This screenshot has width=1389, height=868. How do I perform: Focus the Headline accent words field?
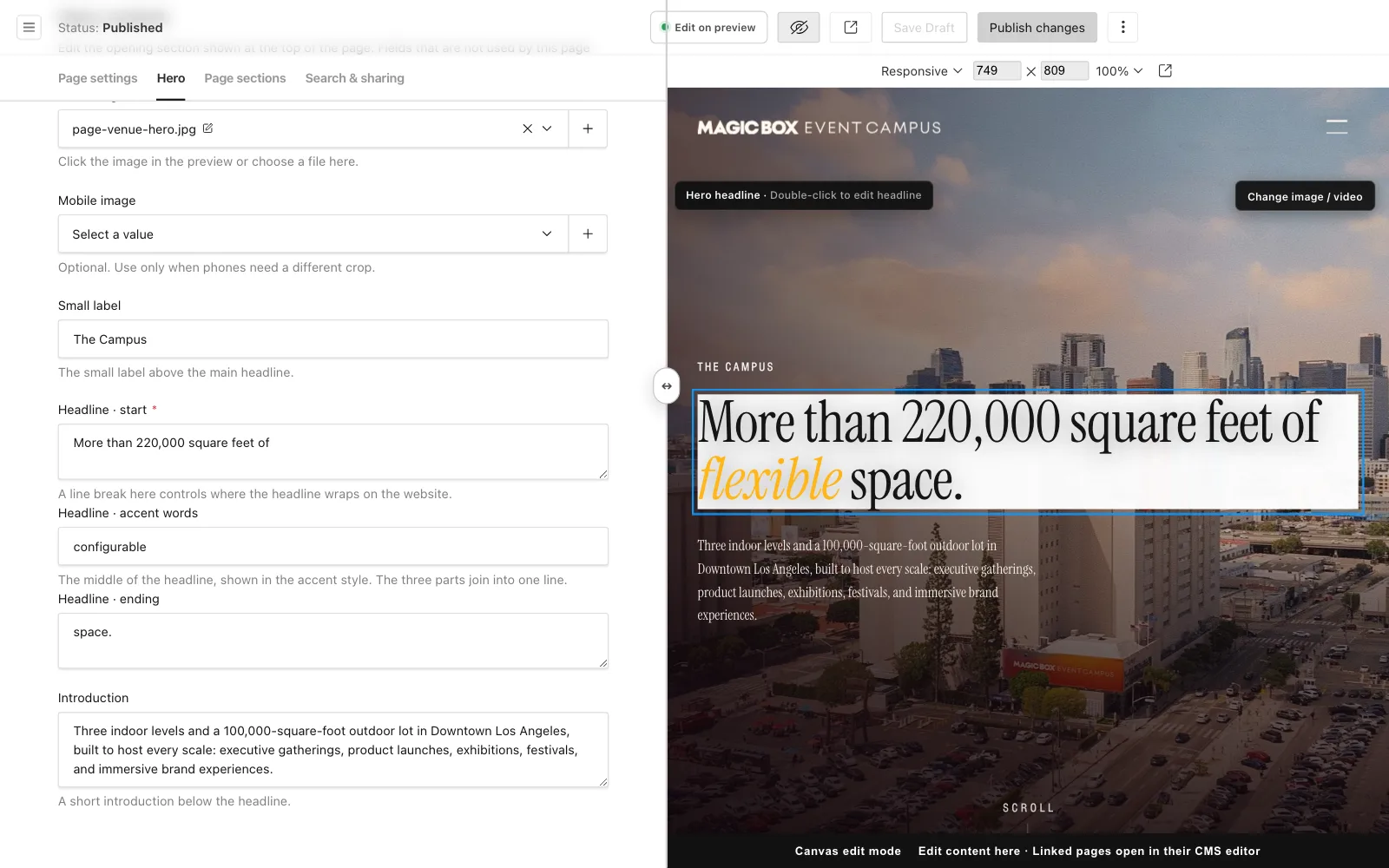[x=333, y=547]
